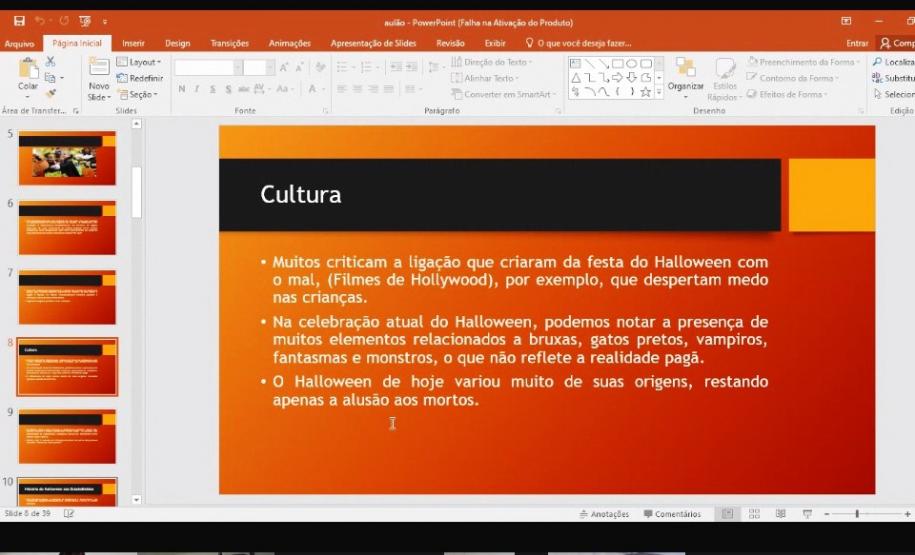
Task: Open the Layout dropdown
Action: [139, 62]
